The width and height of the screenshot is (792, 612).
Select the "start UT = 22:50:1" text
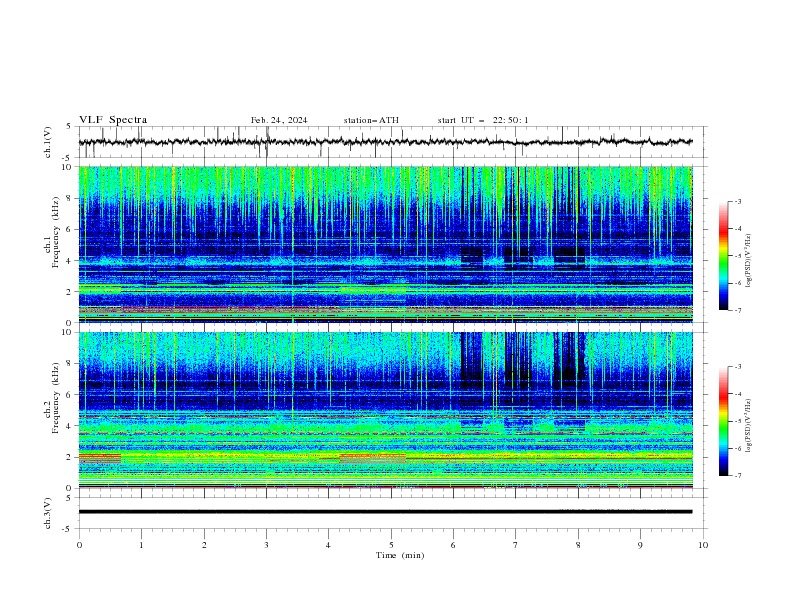click(x=483, y=120)
